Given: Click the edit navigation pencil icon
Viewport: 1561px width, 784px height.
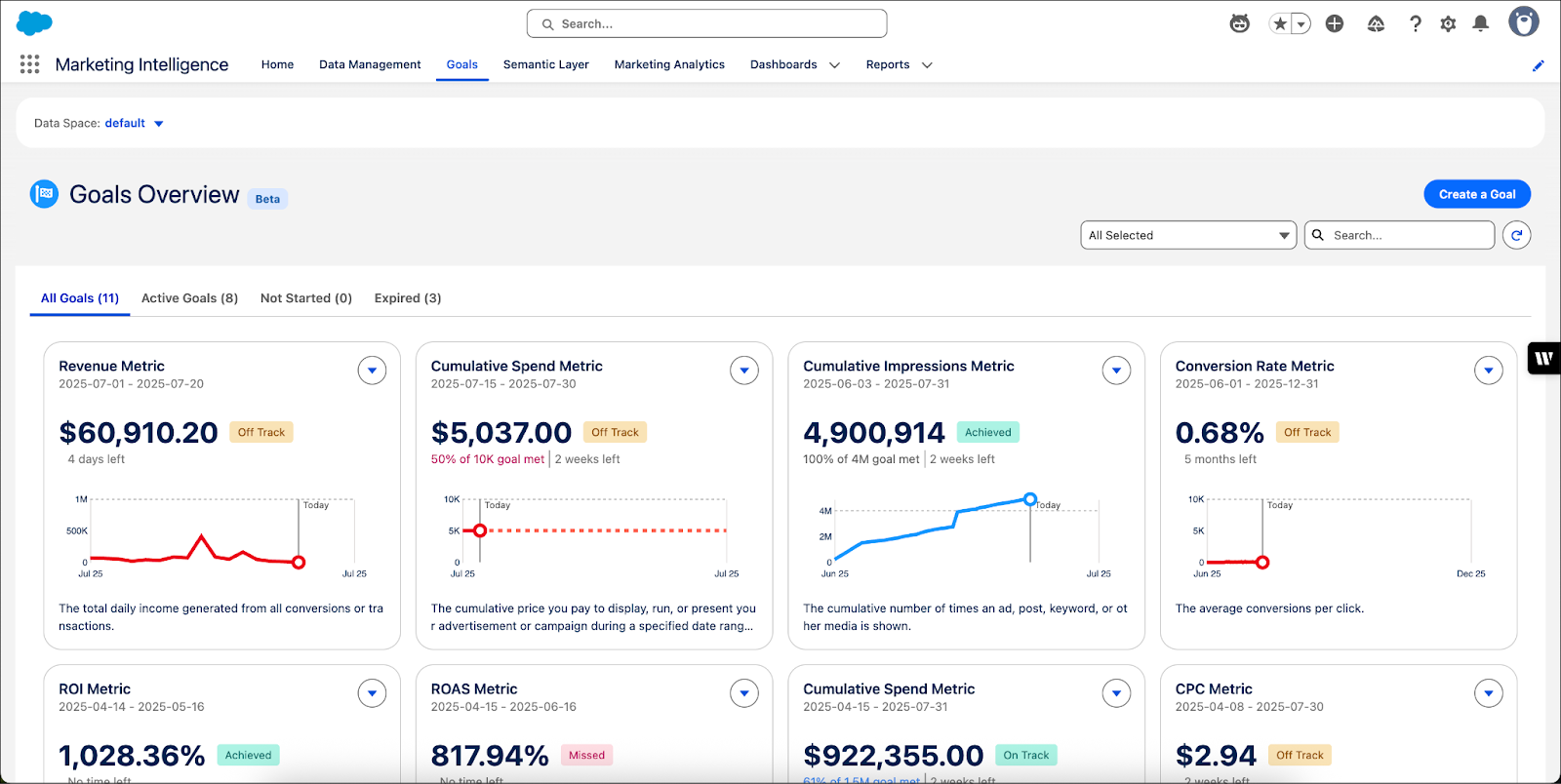Looking at the screenshot, I should [1539, 65].
